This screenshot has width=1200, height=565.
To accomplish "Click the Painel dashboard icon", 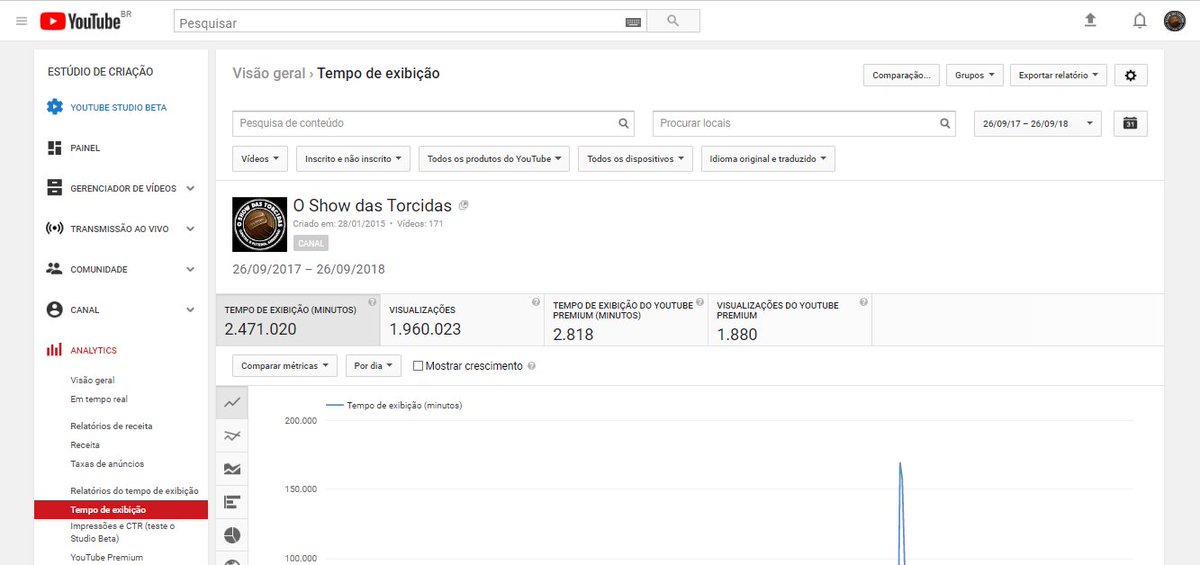I will 55,148.
